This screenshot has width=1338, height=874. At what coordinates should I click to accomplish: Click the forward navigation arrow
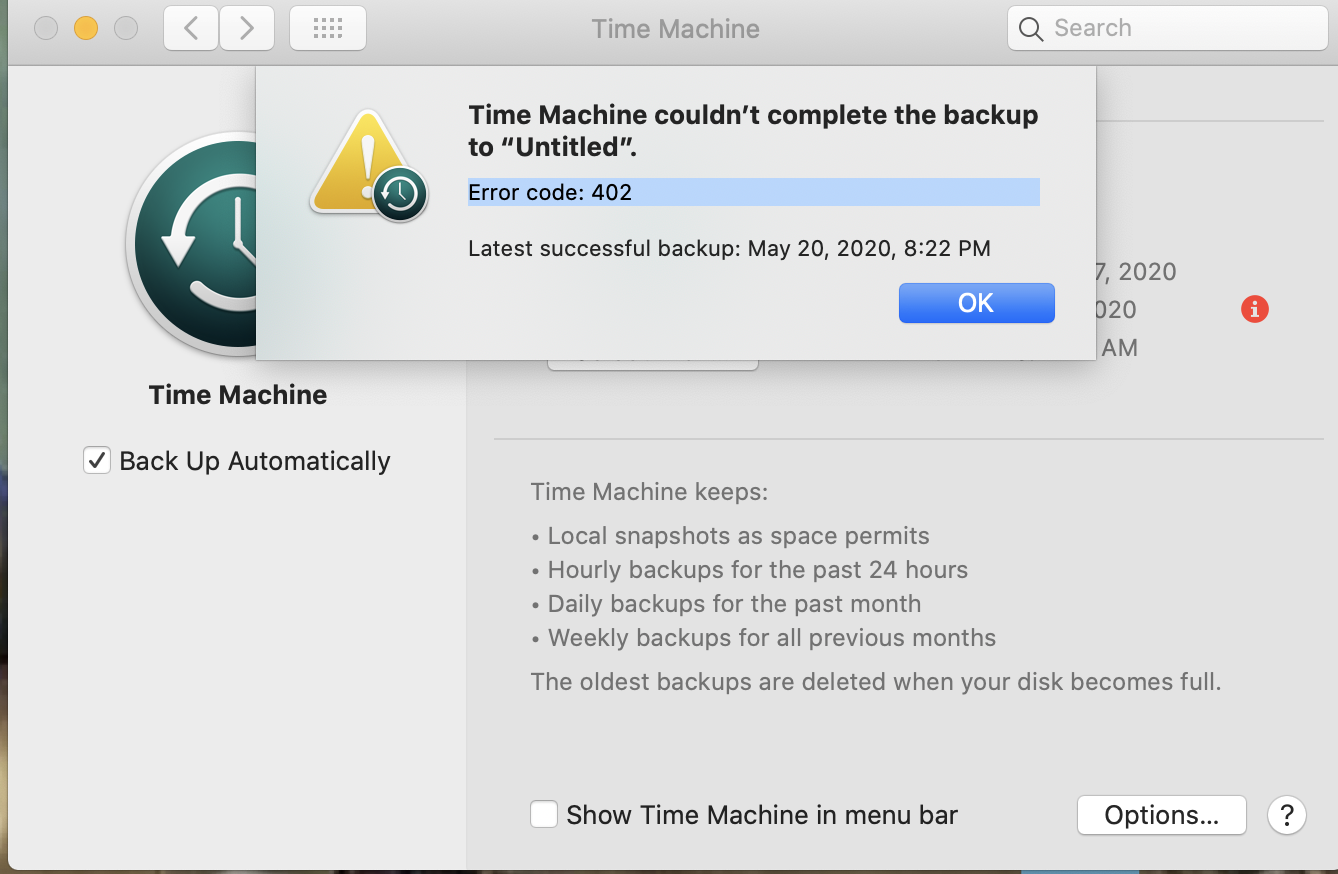247,29
